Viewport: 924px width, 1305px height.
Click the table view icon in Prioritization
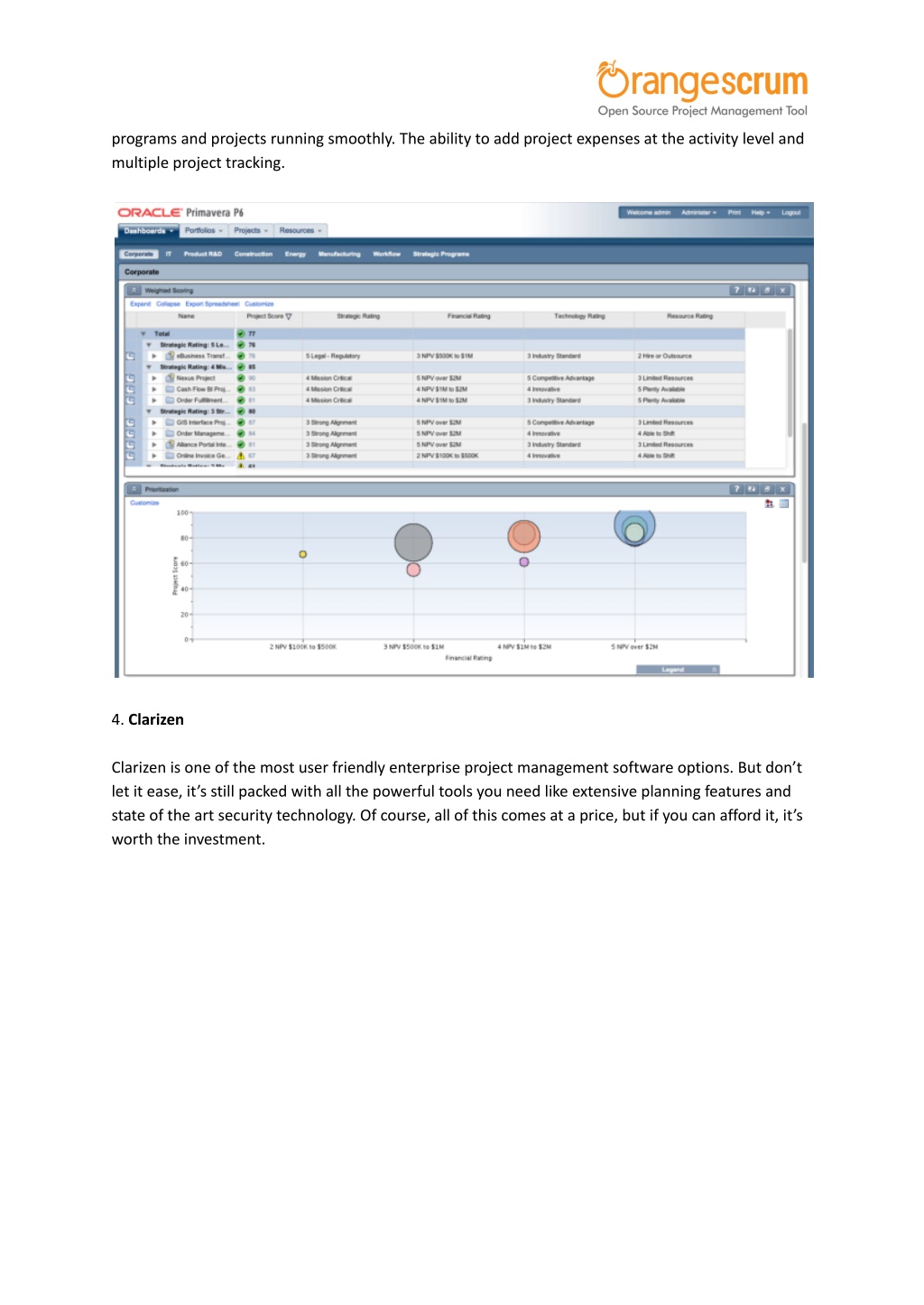pos(784,504)
